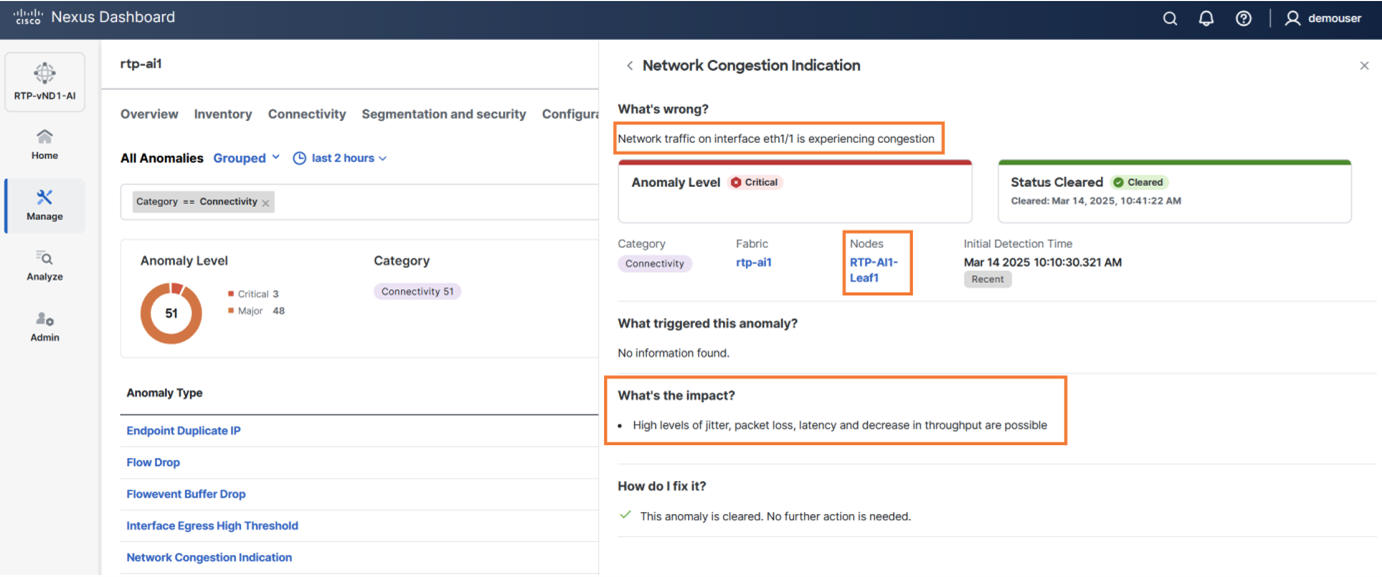Go to Home in sidebar

(x=44, y=144)
